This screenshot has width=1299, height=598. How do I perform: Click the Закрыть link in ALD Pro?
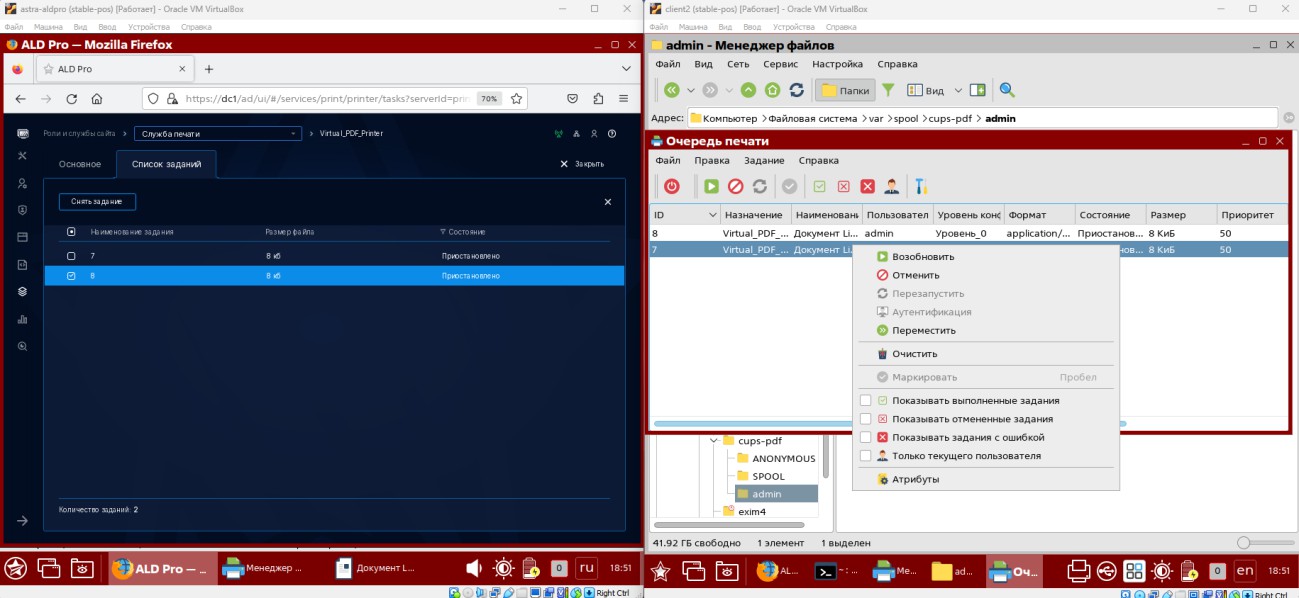click(582, 164)
